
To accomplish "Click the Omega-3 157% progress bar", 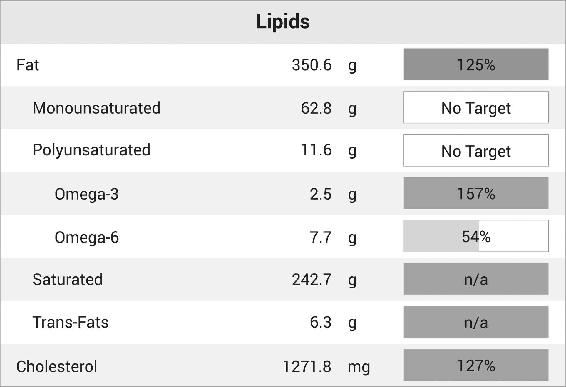I will pyautogui.click(x=476, y=193).
